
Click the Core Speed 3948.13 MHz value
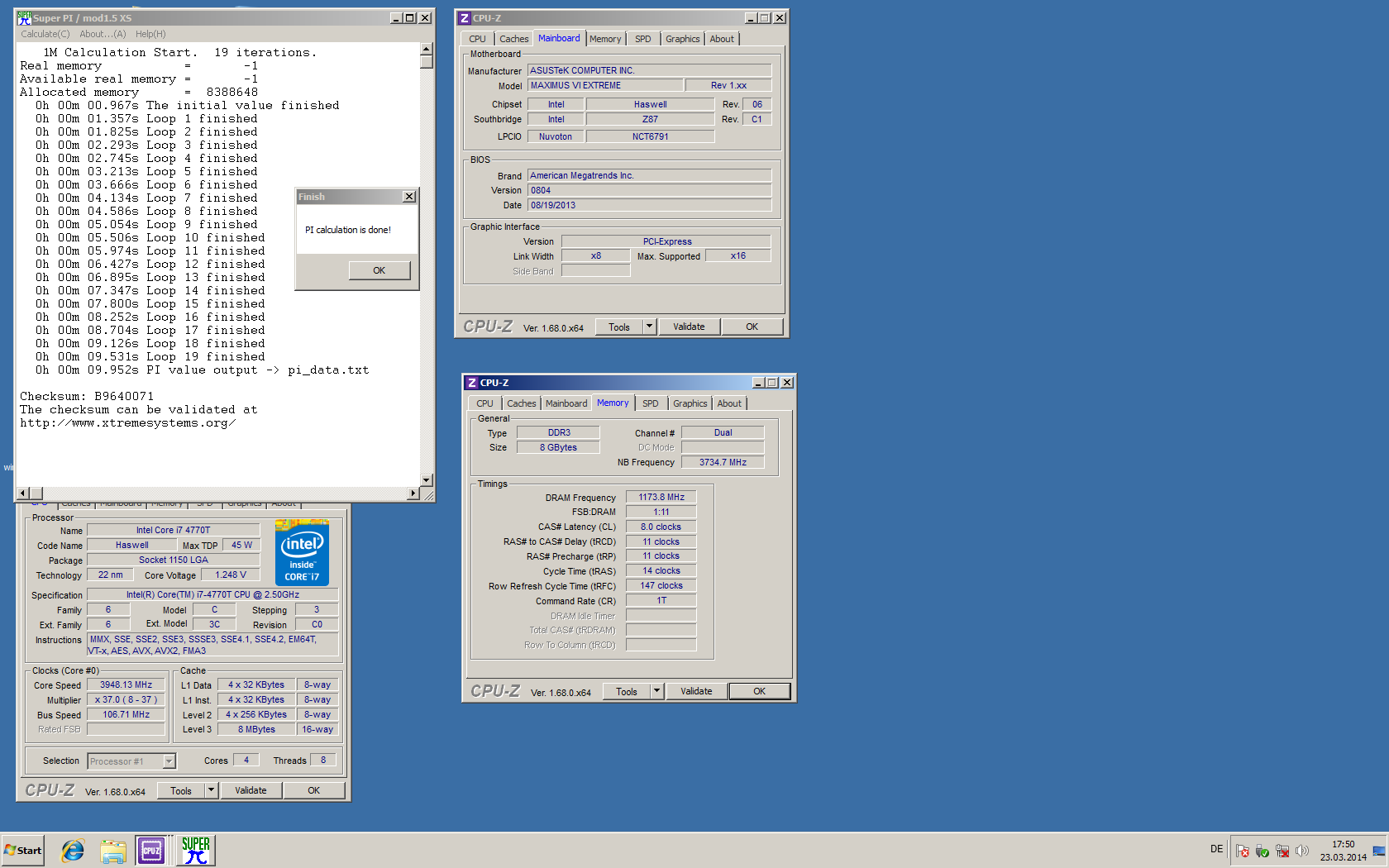[126, 684]
